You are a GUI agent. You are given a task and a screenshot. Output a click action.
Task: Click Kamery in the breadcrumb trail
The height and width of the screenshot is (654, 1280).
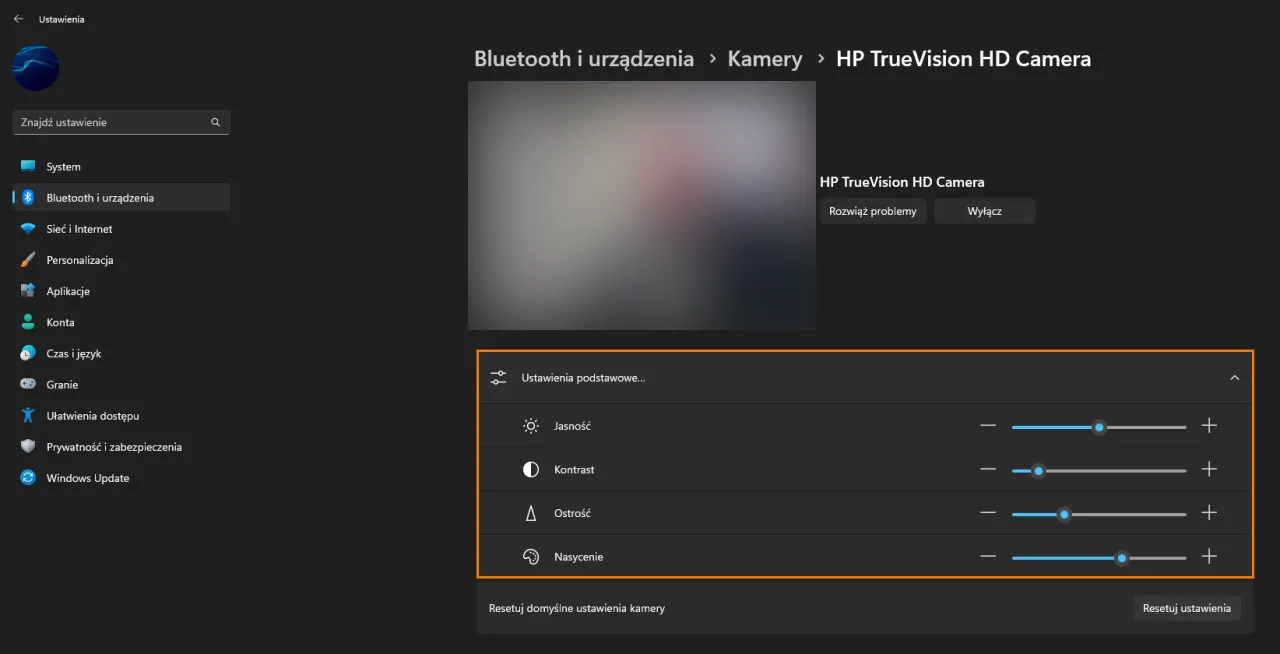coord(764,59)
